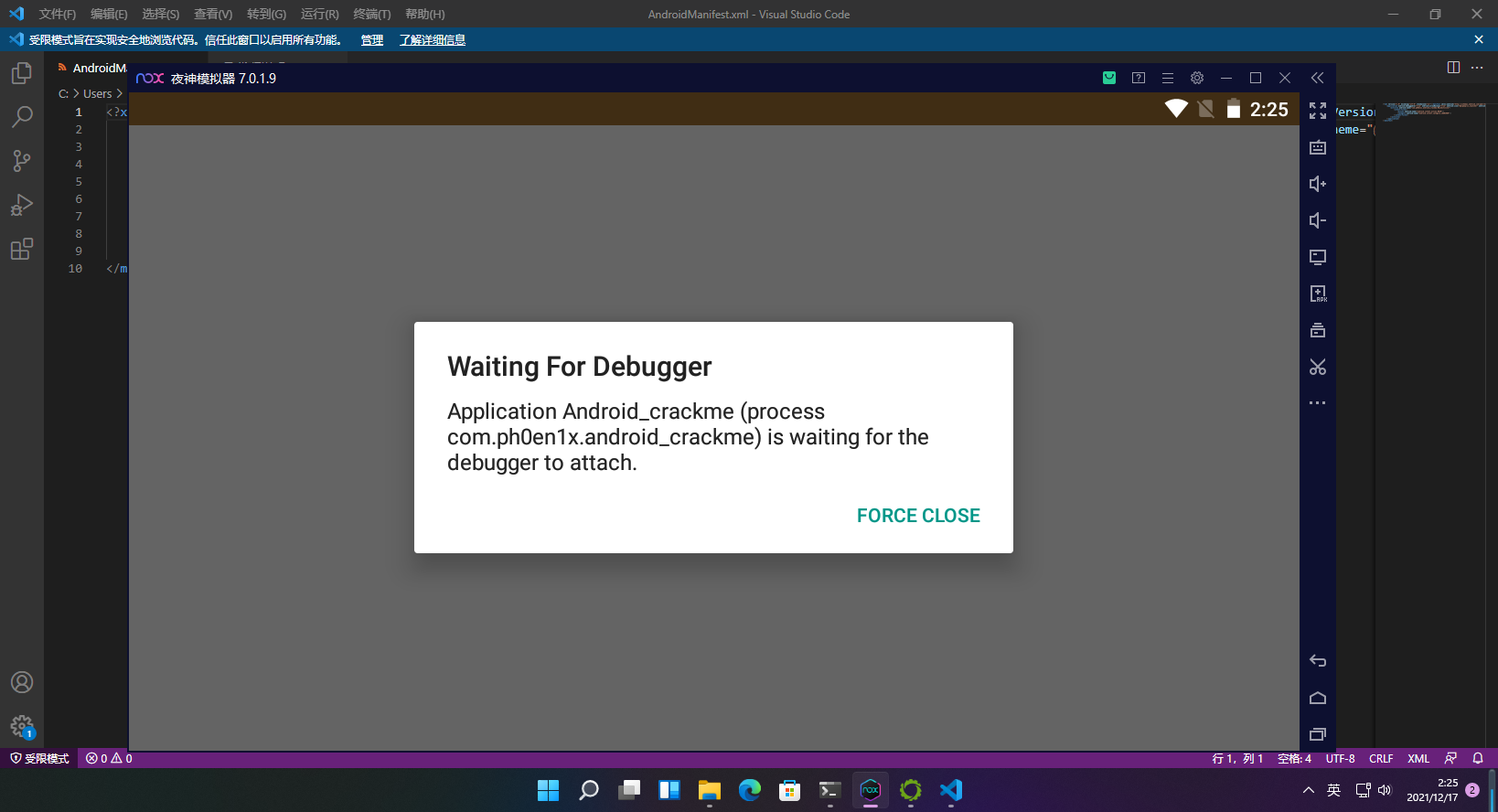The image size is (1498, 812).
Task: Click the 了解详细信息 link
Action: click(x=432, y=39)
